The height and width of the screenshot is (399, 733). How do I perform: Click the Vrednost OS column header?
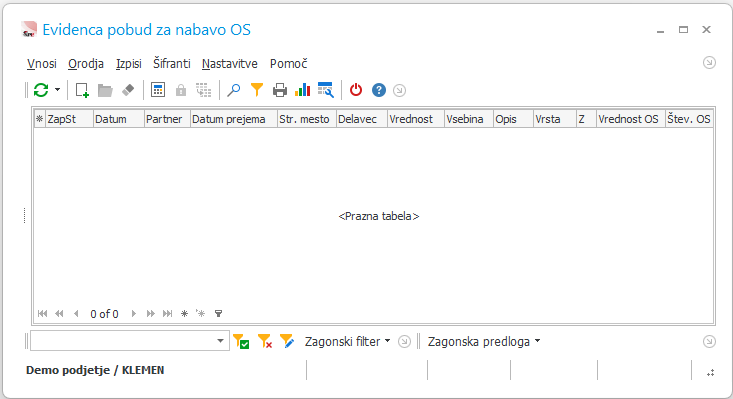coord(631,119)
